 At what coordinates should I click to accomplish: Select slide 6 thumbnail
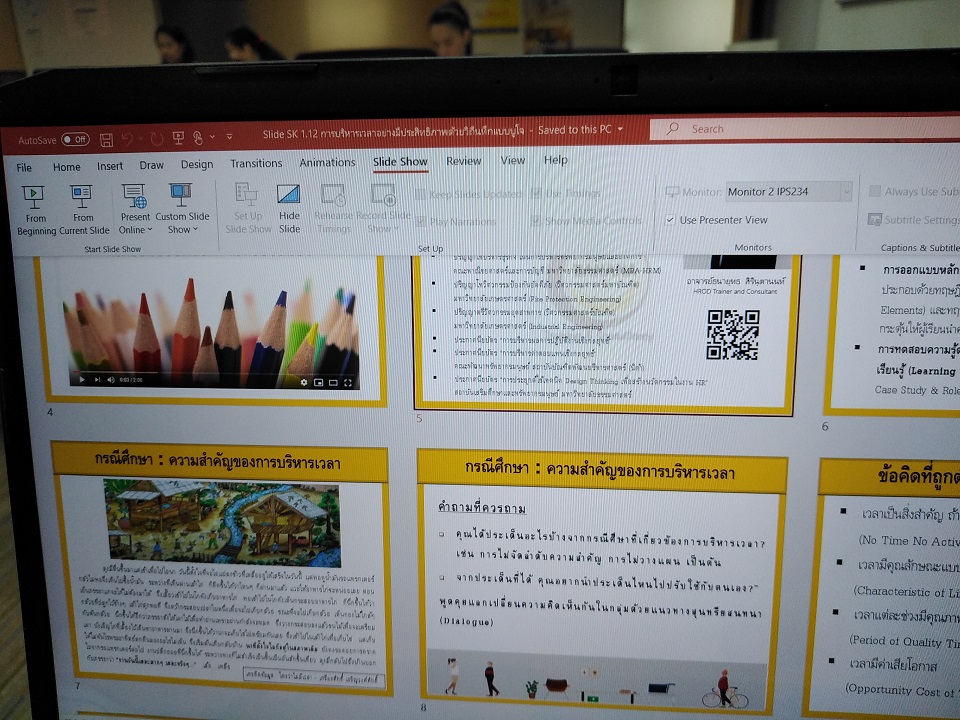coord(893,336)
